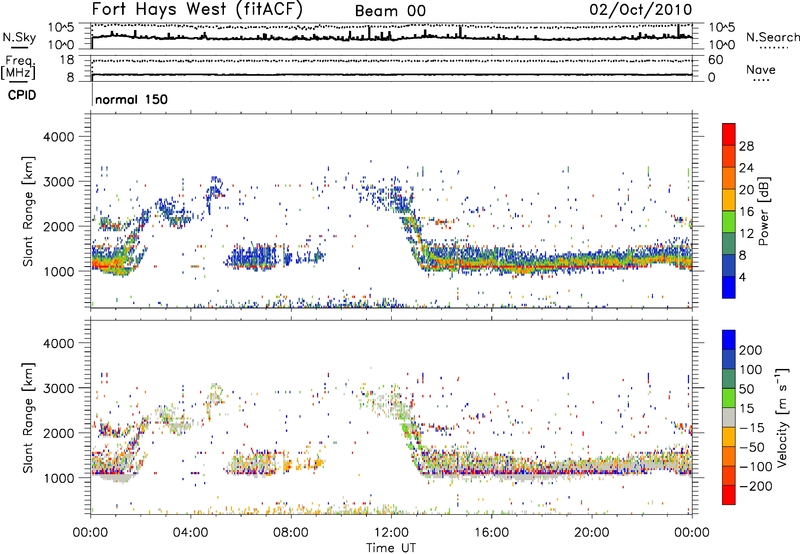The width and height of the screenshot is (800, 554).
Task: Click the bright blue bottom Power color segment
Action: pyautogui.click(x=729, y=287)
